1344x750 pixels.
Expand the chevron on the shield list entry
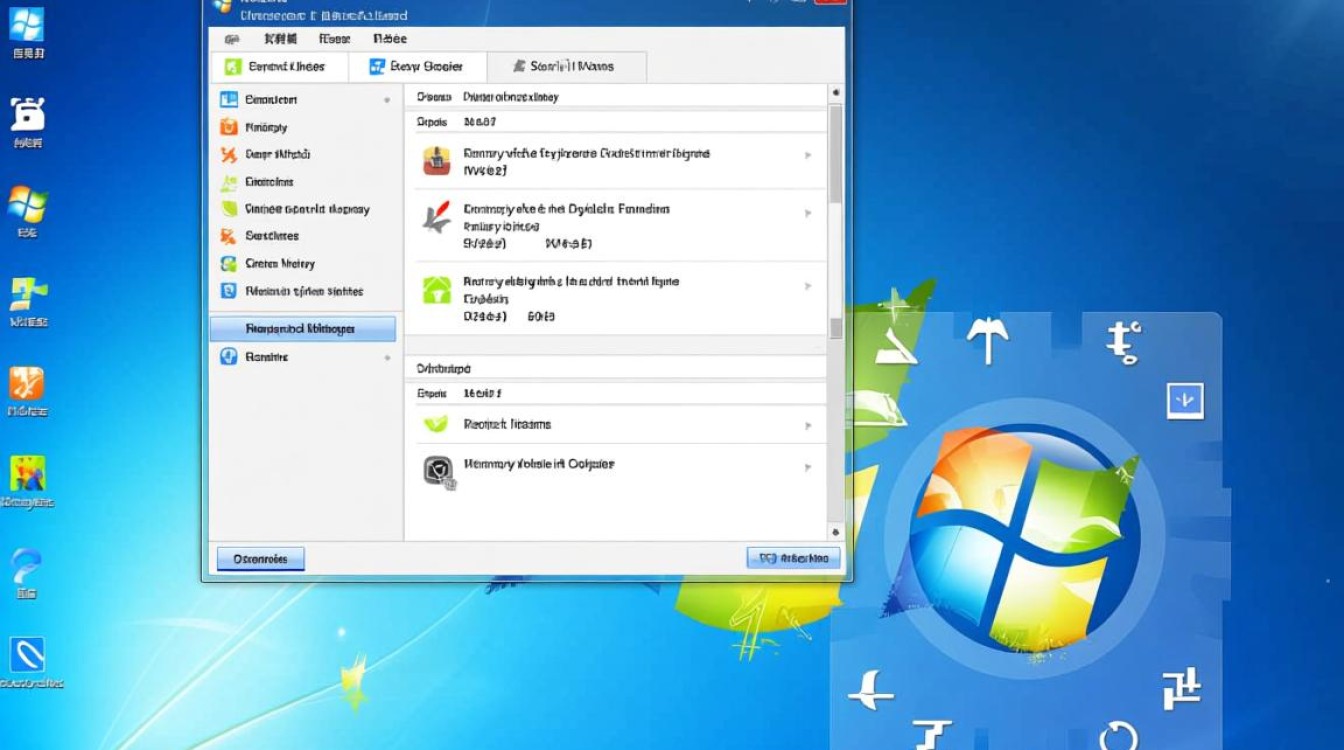(x=808, y=467)
